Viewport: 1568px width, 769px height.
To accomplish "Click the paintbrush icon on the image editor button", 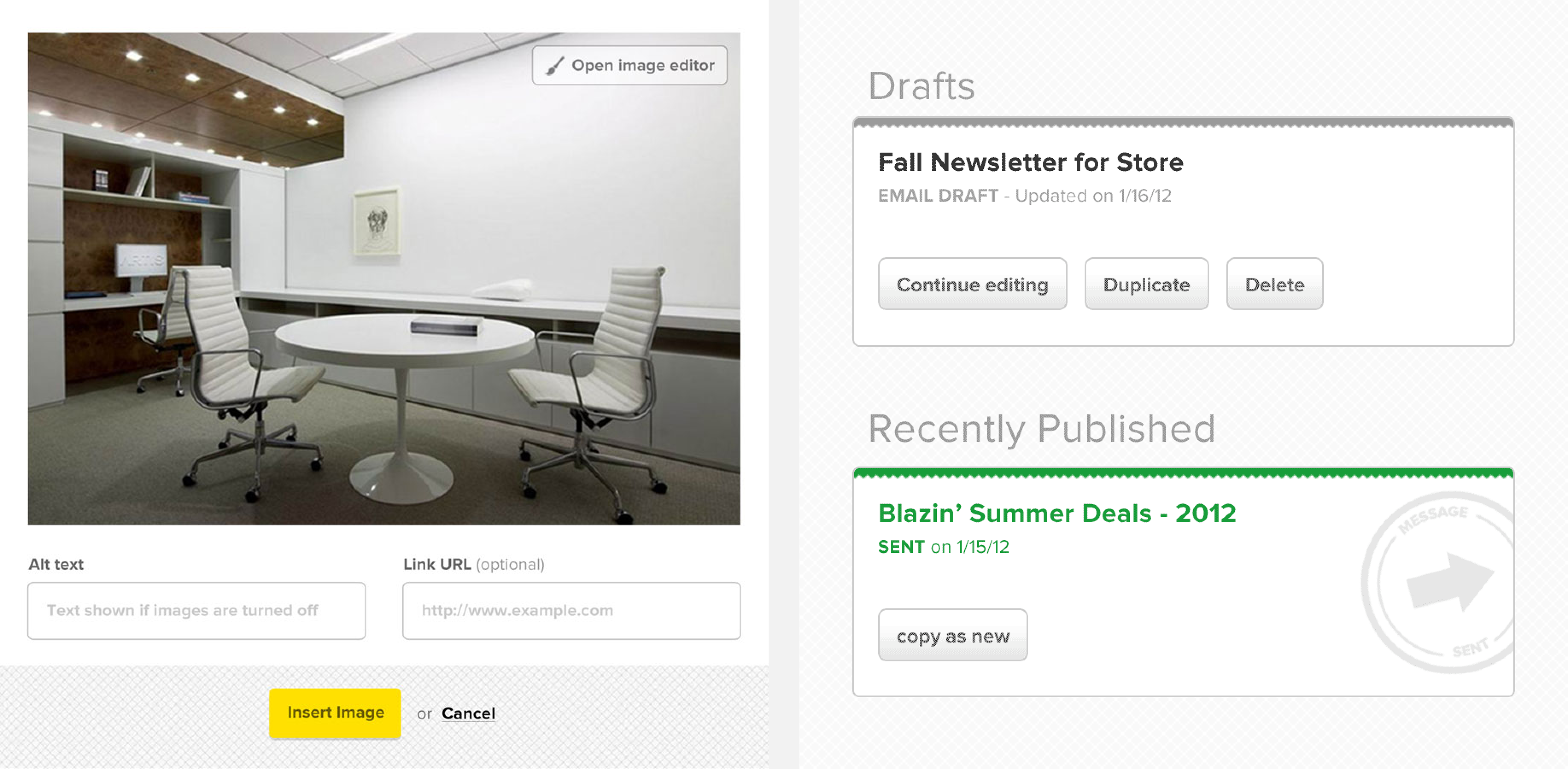I will (554, 66).
